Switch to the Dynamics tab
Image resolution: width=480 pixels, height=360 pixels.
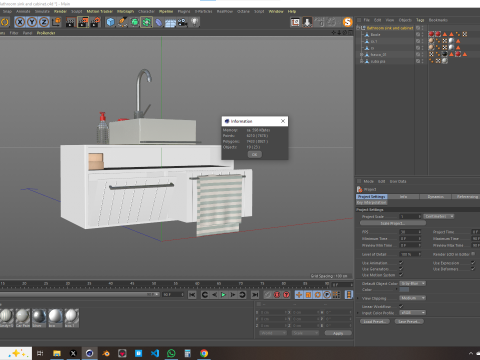coord(436,197)
